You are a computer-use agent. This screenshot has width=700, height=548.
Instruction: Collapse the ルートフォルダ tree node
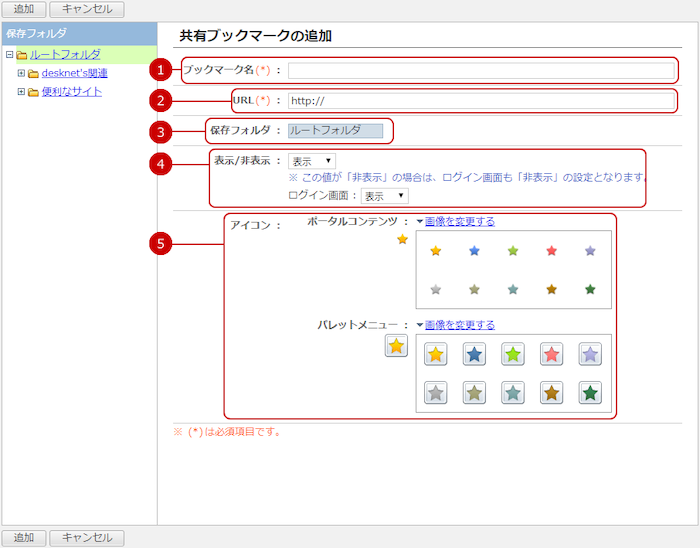tap(9, 55)
